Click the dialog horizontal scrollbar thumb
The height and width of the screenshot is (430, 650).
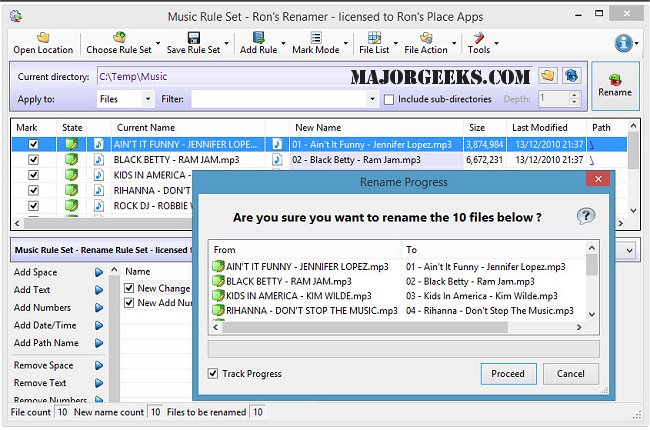coord(365,327)
